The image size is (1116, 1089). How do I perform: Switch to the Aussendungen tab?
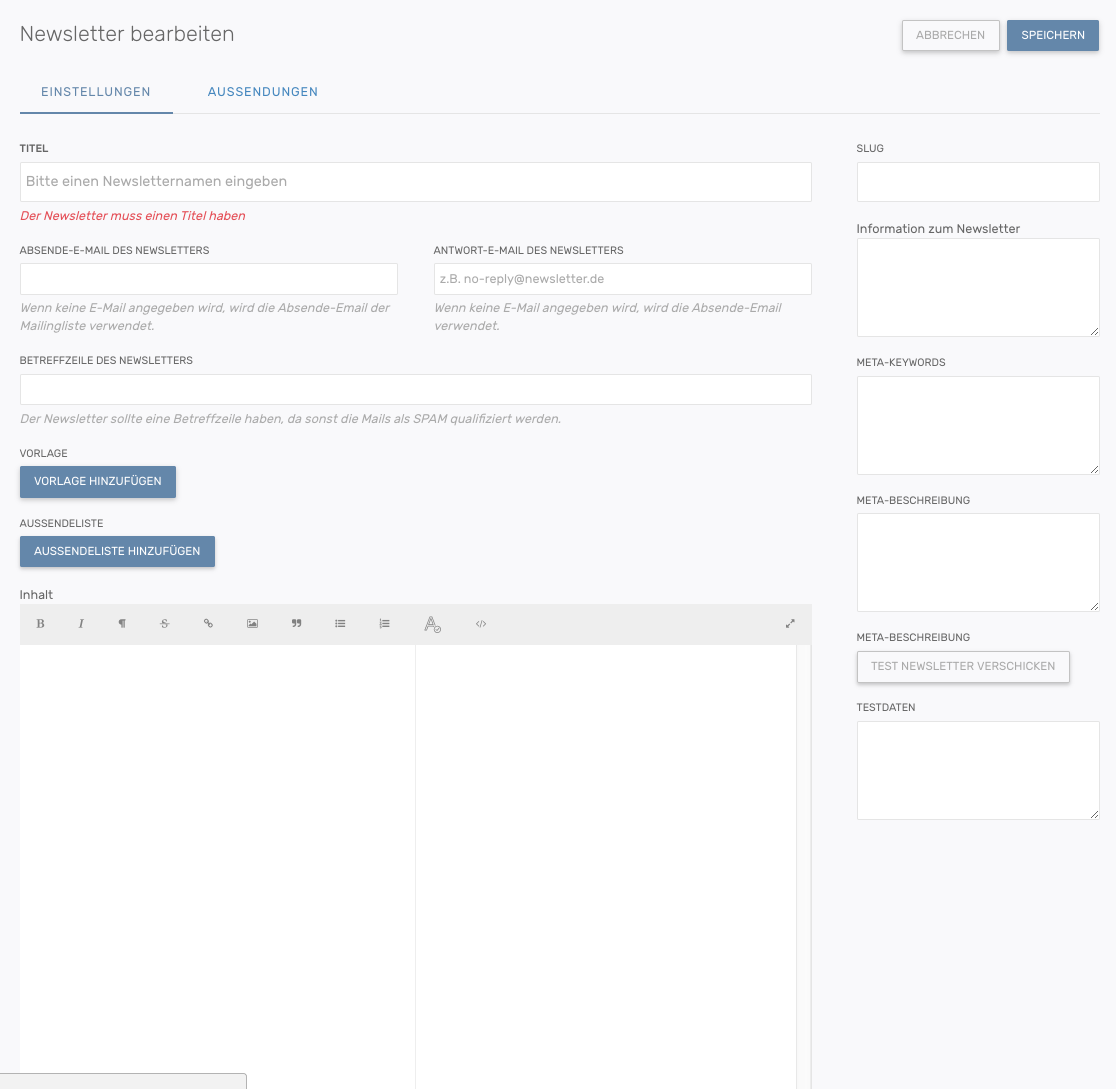point(263,92)
